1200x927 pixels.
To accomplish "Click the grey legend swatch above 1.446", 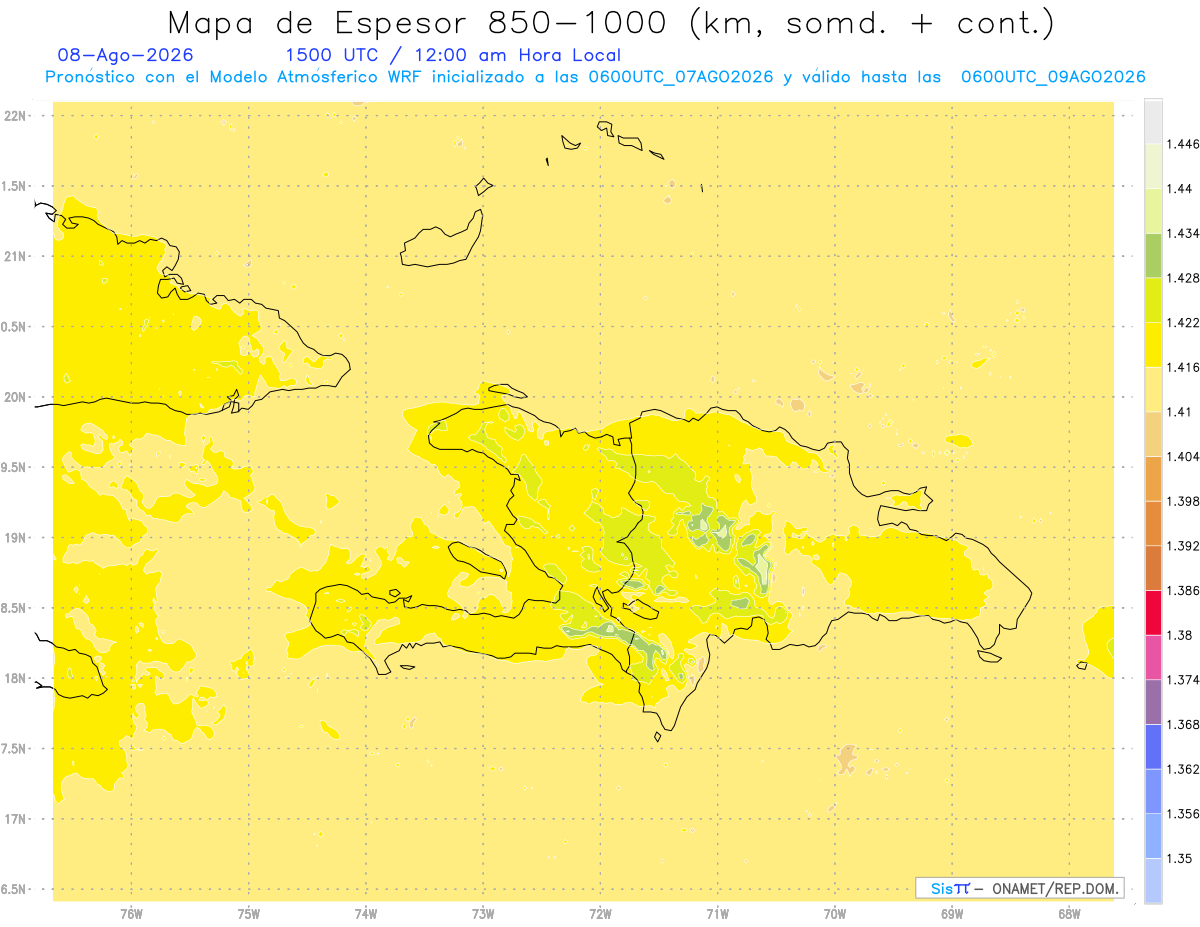I will click(x=1153, y=121).
